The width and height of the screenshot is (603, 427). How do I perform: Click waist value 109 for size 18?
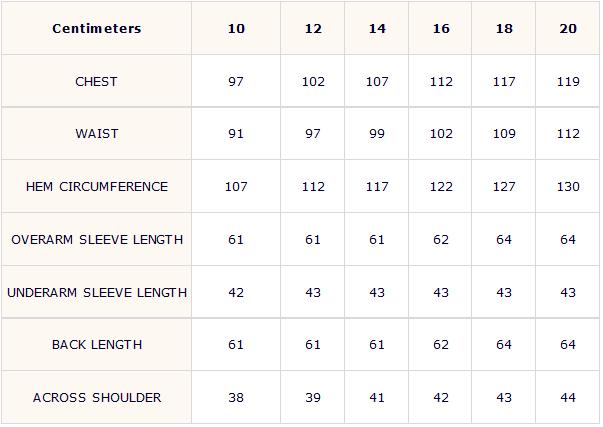(504, 134)
